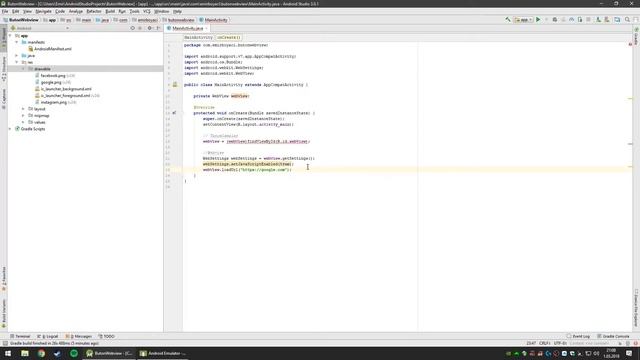This screenshot has height=360, width=640.
Task: Open the Logcat tool window
Action: tap(48, 336)
